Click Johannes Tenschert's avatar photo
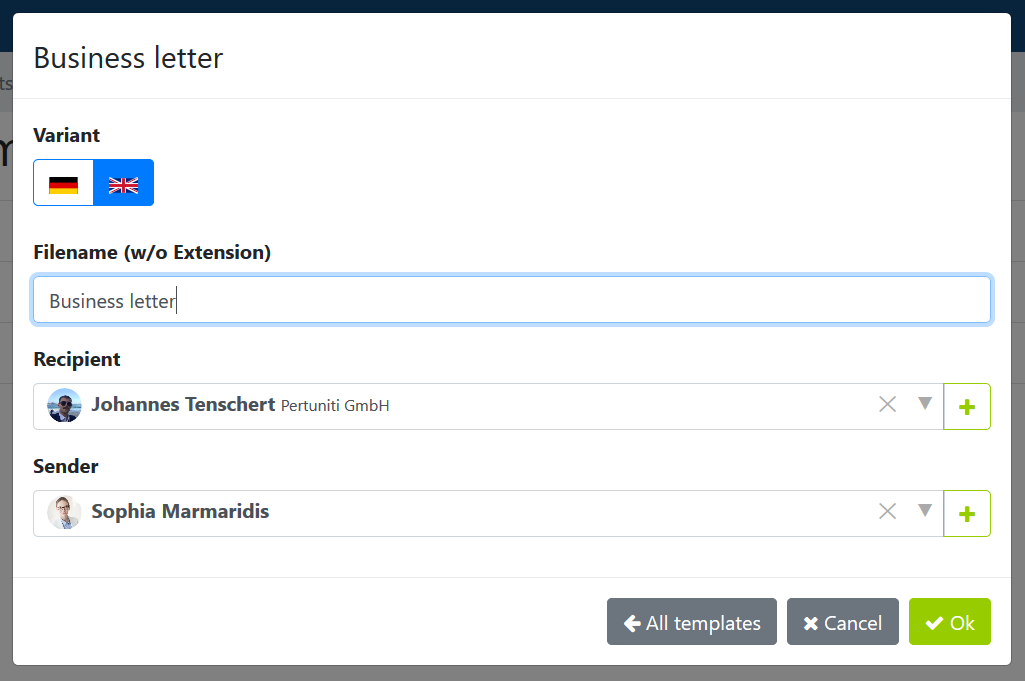The image size is (1025, 681). [64, 405]
